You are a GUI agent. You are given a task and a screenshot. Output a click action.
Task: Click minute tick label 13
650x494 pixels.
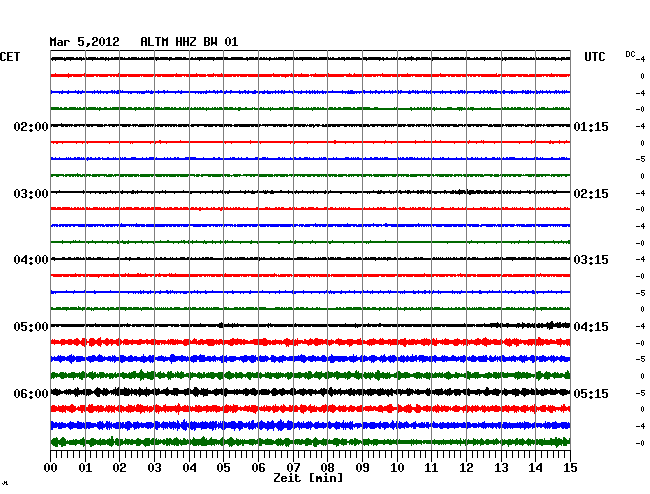[x=501, y=468]
